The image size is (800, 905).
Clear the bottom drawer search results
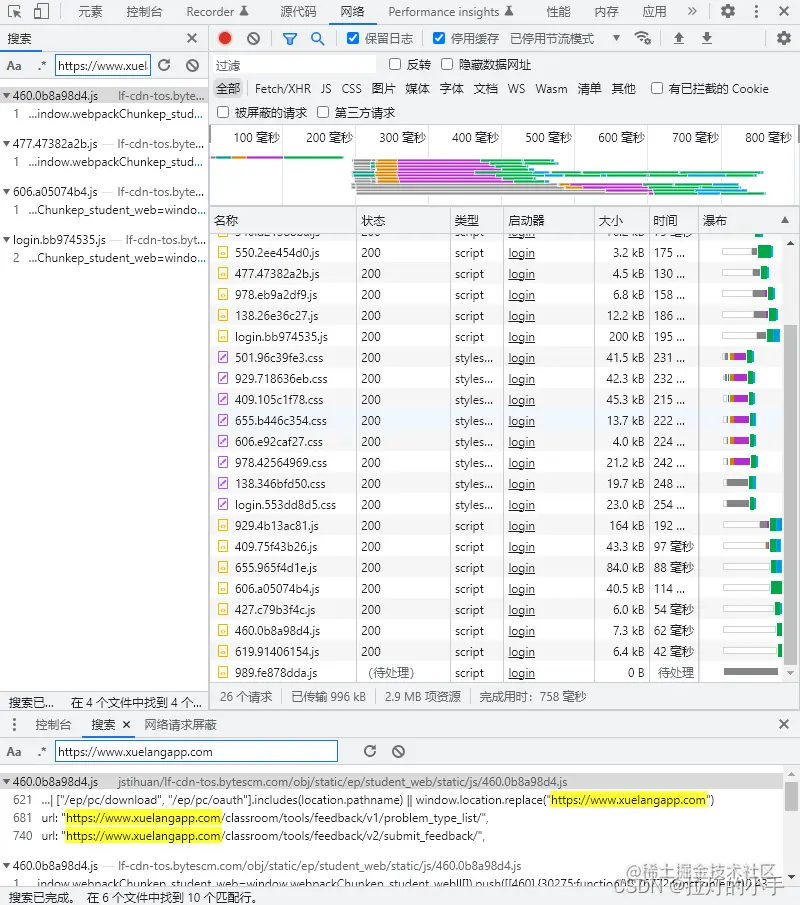(x=398, y=751)
